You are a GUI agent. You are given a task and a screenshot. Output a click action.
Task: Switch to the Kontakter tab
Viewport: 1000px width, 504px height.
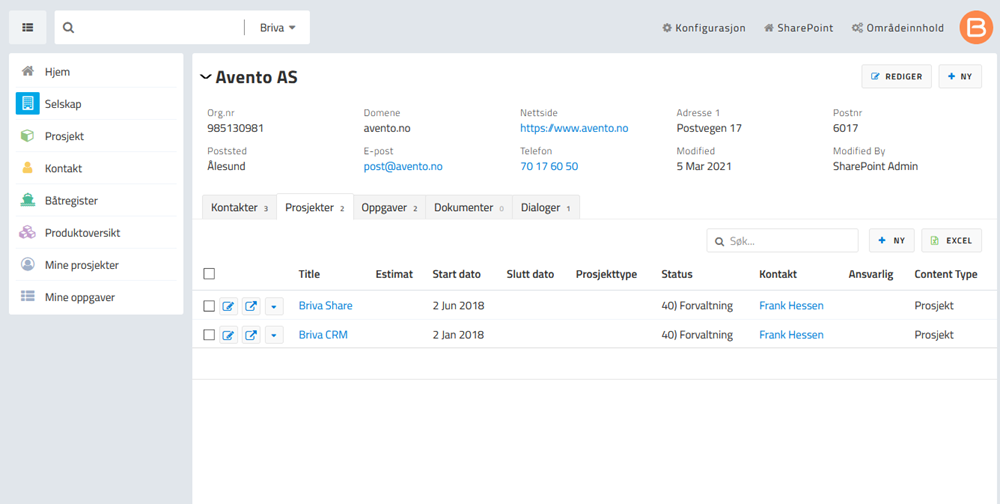pyautogui.click(x=239, y=207)
